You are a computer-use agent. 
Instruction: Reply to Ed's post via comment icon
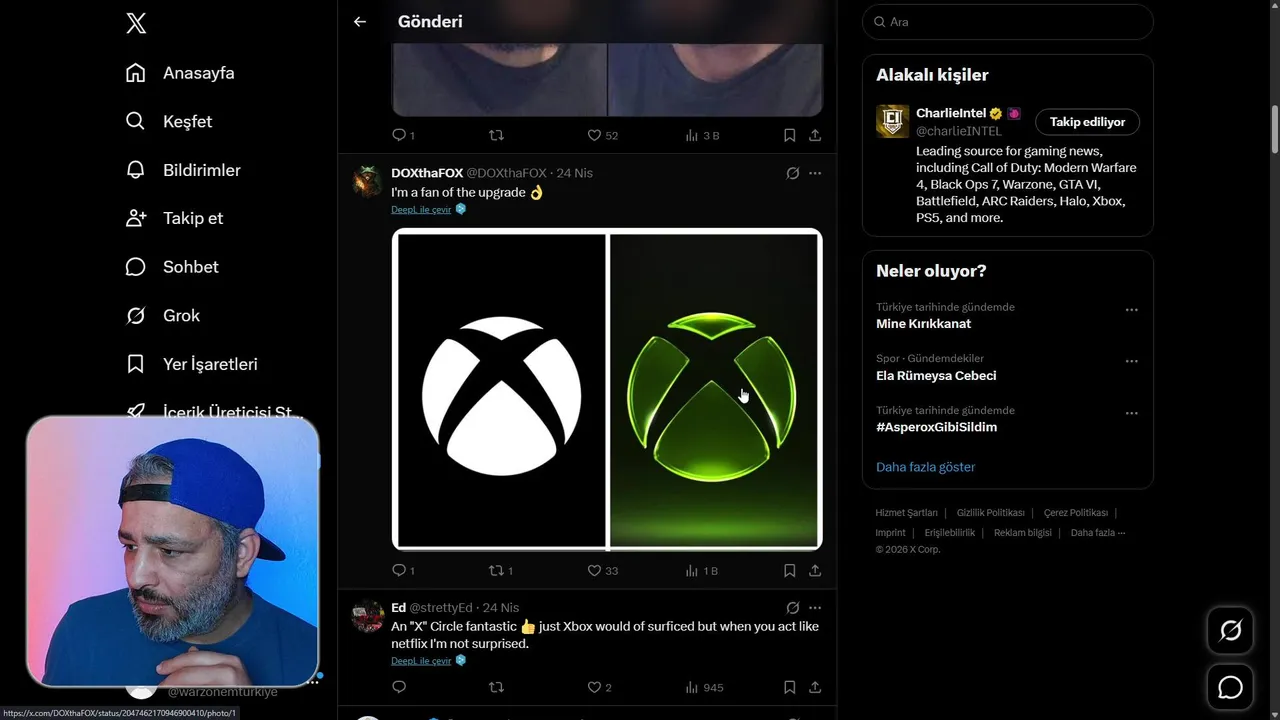coord(399,687)
